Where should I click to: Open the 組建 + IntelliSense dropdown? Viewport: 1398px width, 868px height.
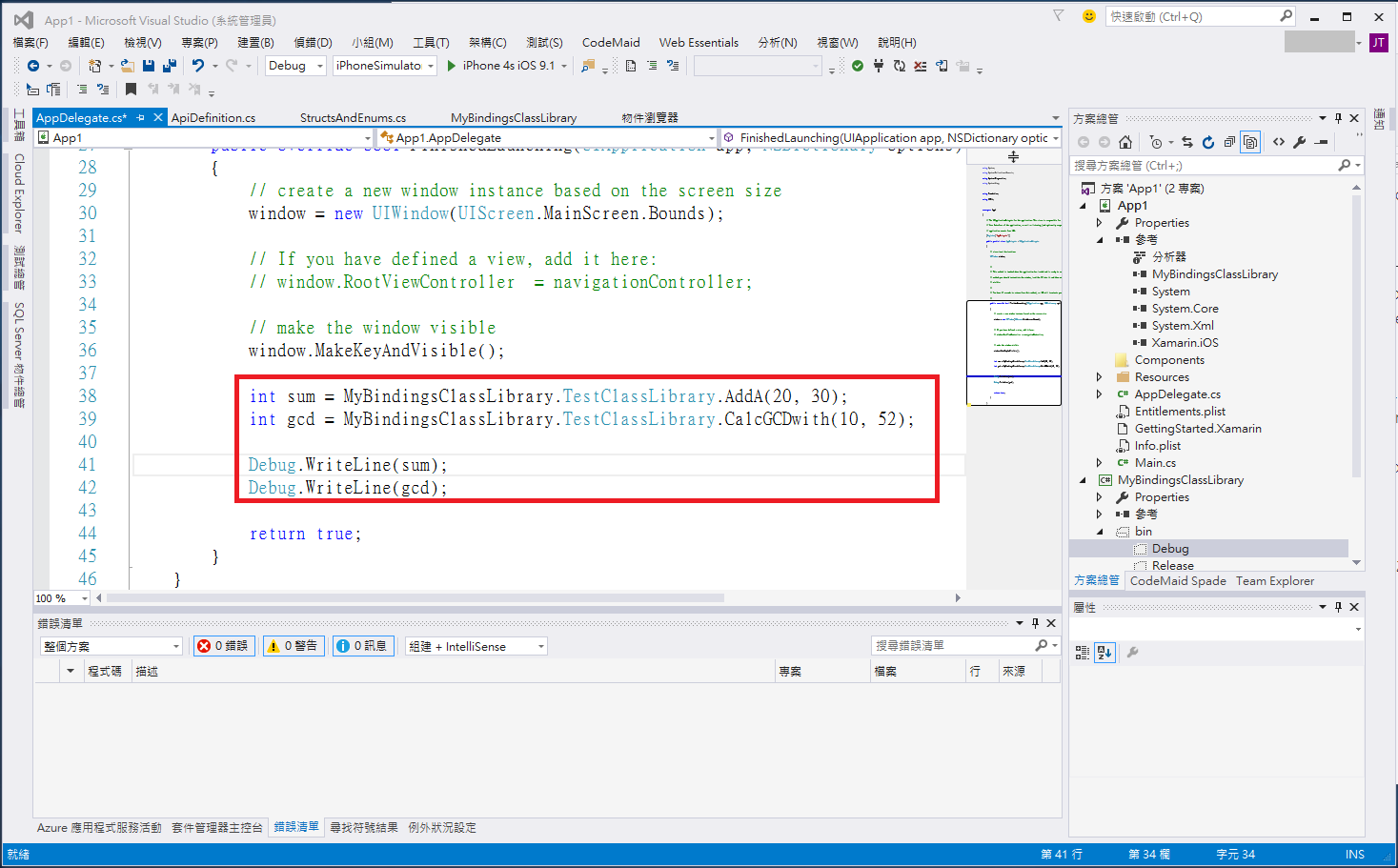click(x=476, y=646)
